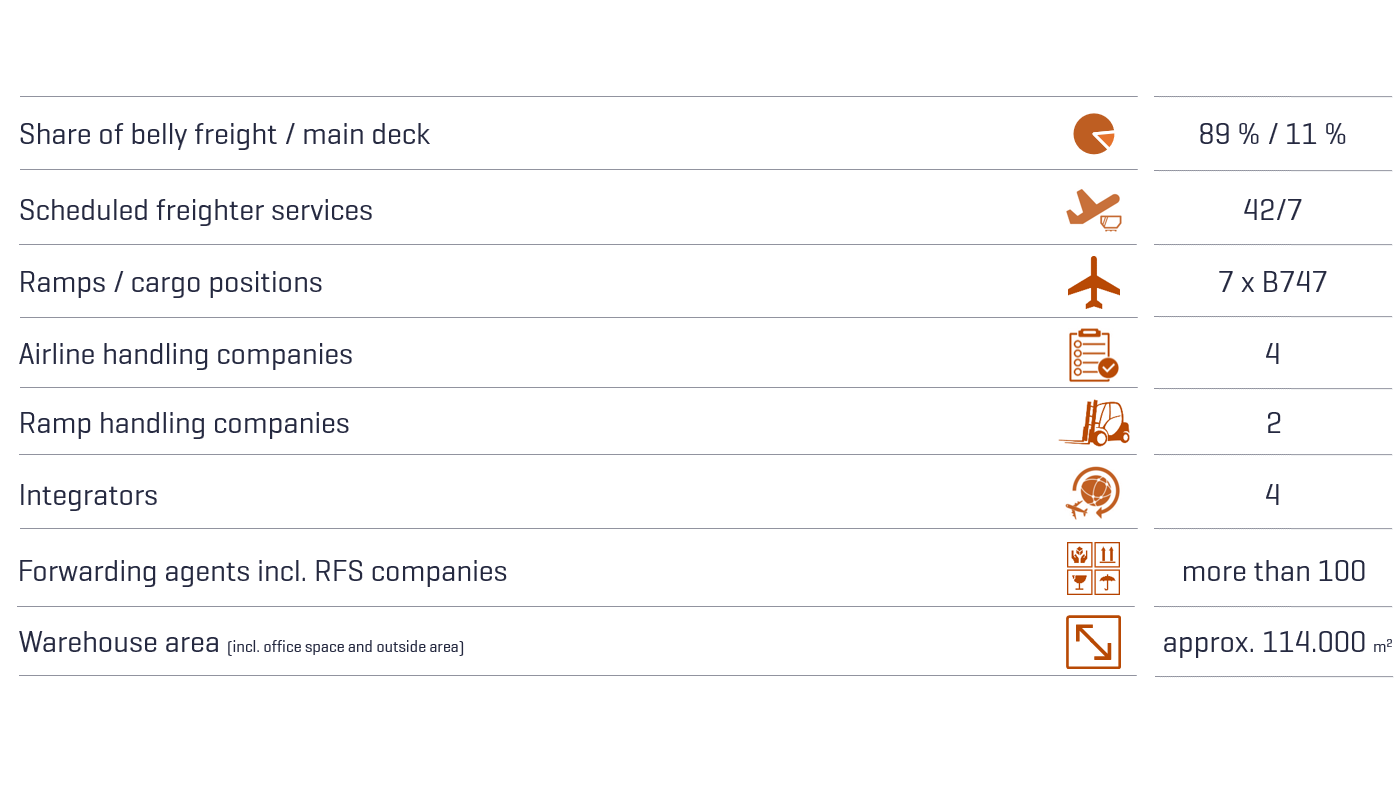Image resolution: width=1400 pixels, height=800 pixels.
Task: Click the forklift icon
Action: click(1094, 423)
